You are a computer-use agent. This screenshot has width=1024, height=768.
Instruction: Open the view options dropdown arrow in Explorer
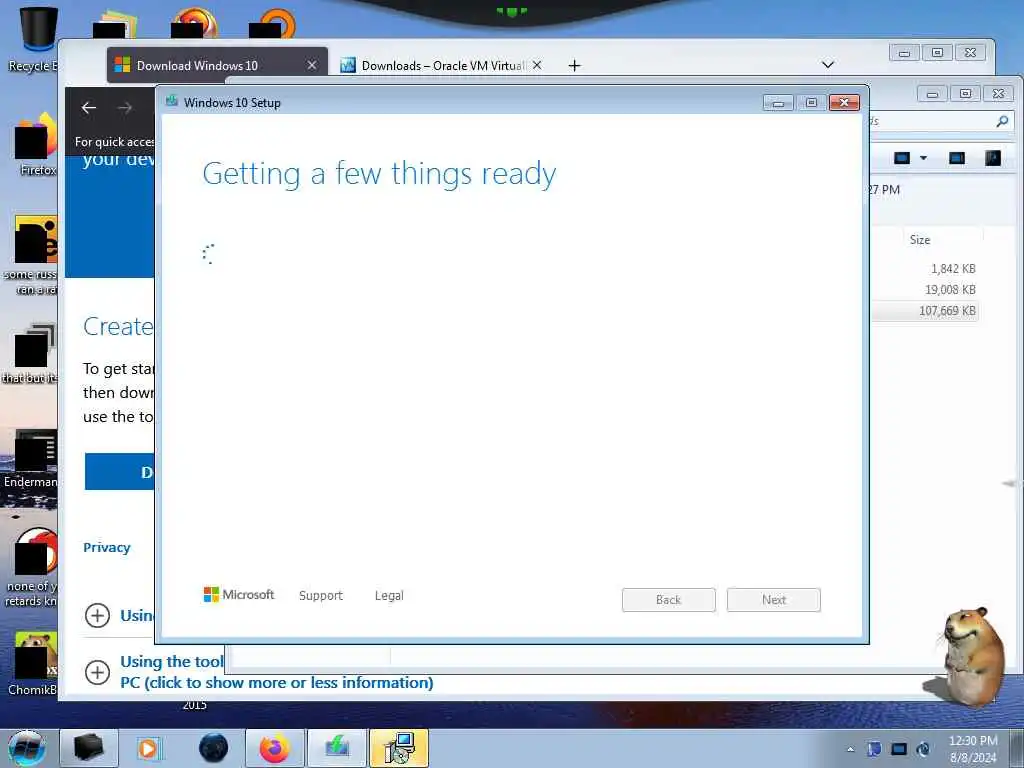click(923, 158)
